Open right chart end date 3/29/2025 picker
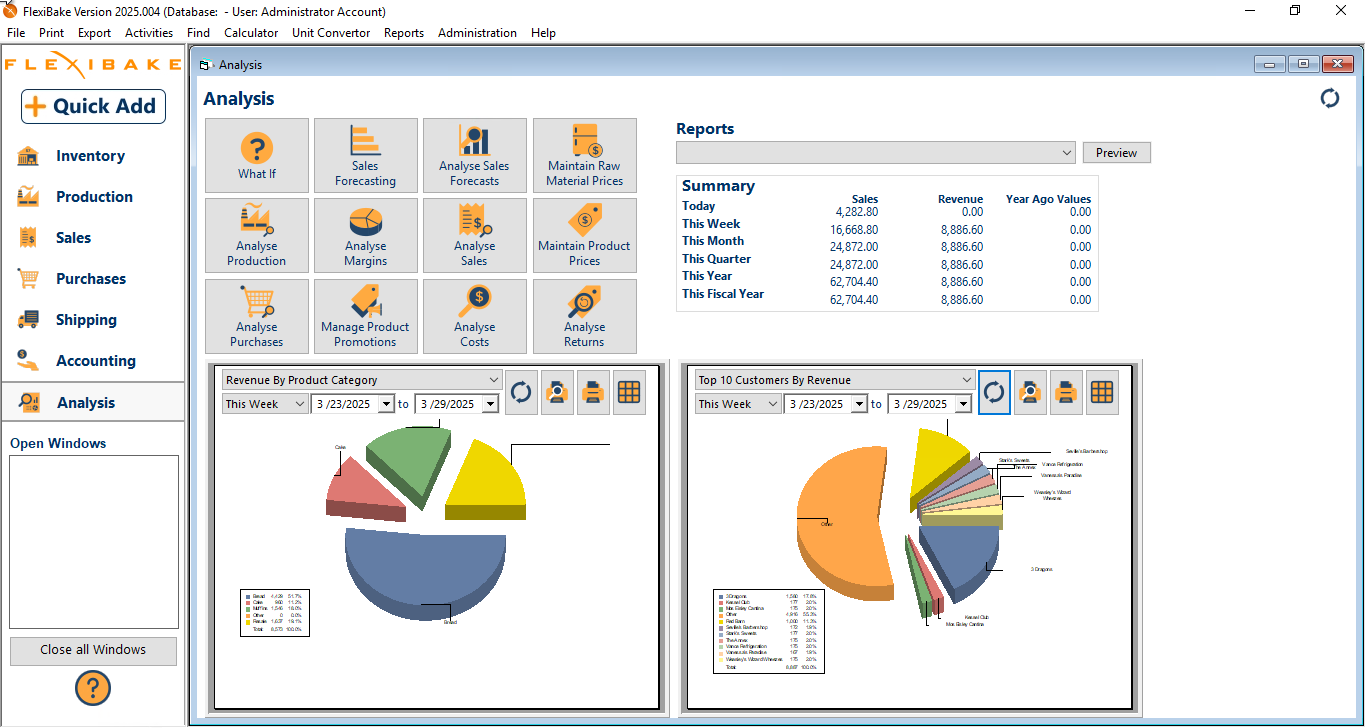The width and height of the screenshot is (1365, 728). 963,404
